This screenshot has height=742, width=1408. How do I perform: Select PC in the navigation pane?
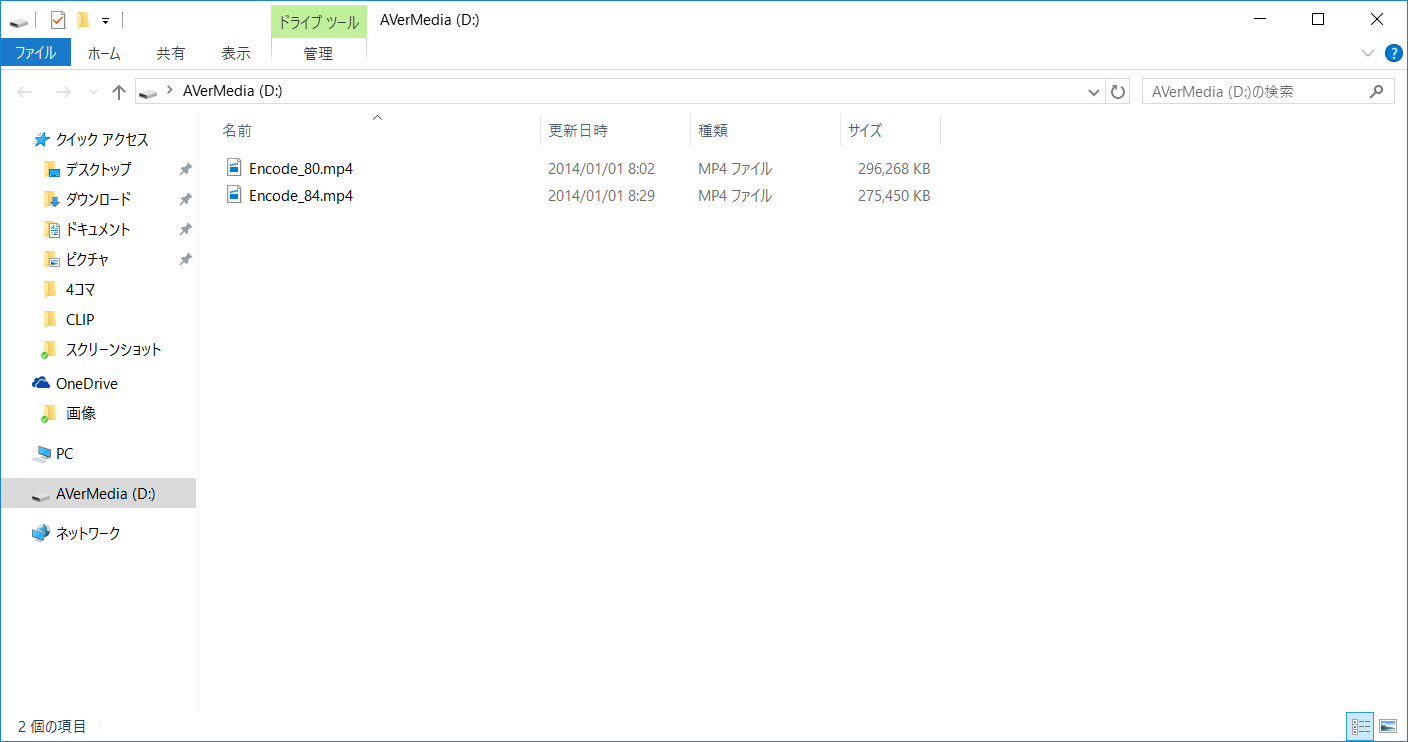pos(64,453)
